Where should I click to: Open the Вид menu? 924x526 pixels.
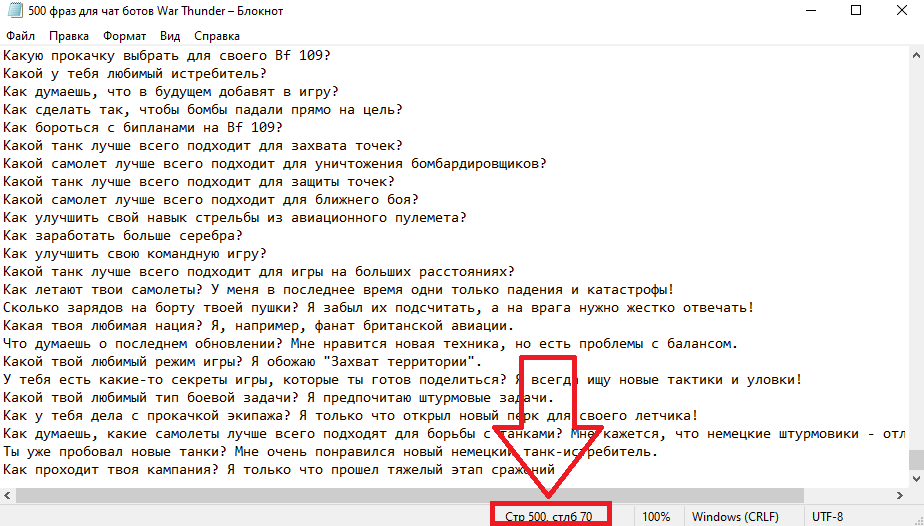pyautogui.click(x=170, y=36)
